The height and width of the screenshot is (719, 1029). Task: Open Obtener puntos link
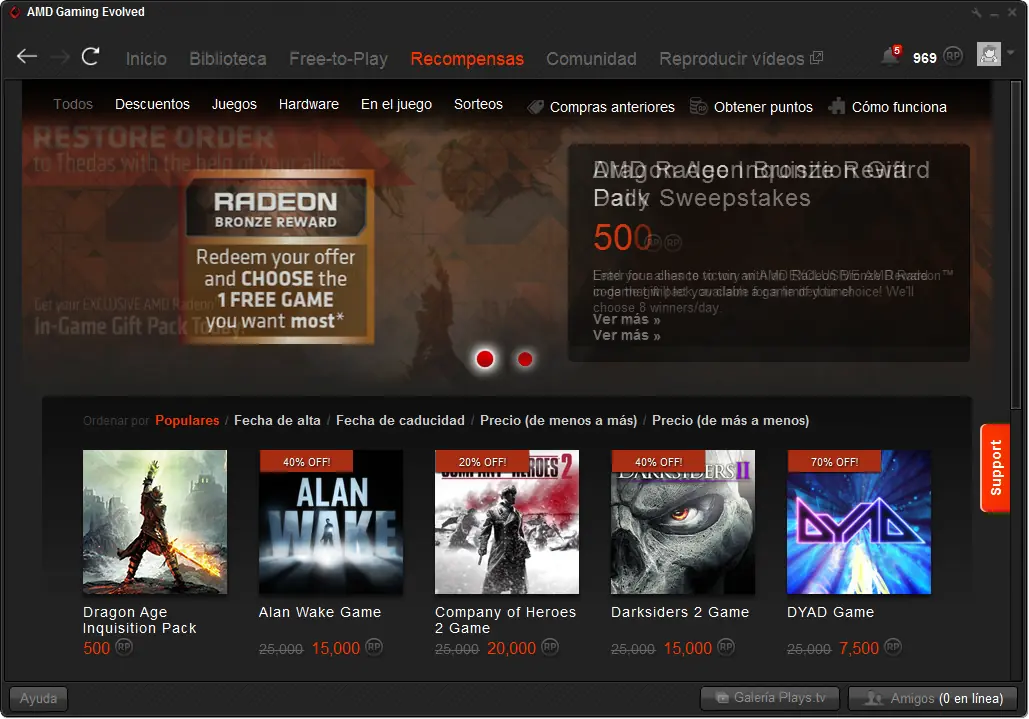point(763,107)
